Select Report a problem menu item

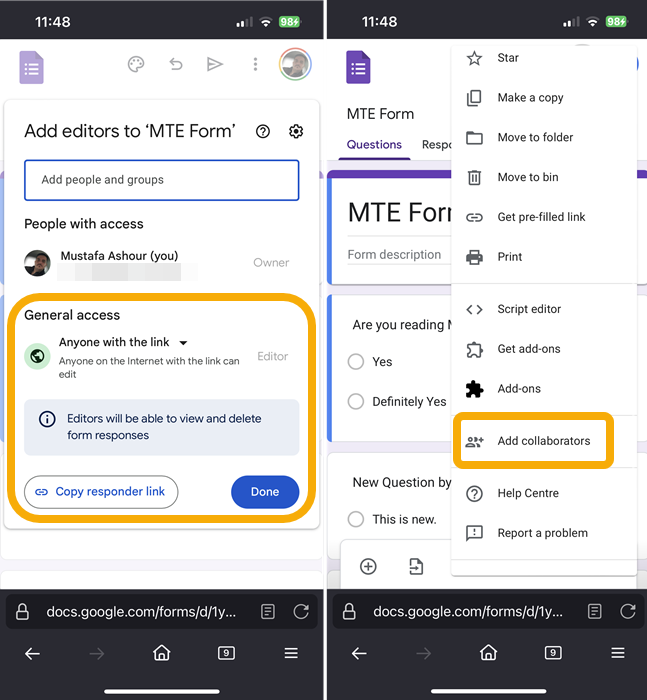(544, 533)
